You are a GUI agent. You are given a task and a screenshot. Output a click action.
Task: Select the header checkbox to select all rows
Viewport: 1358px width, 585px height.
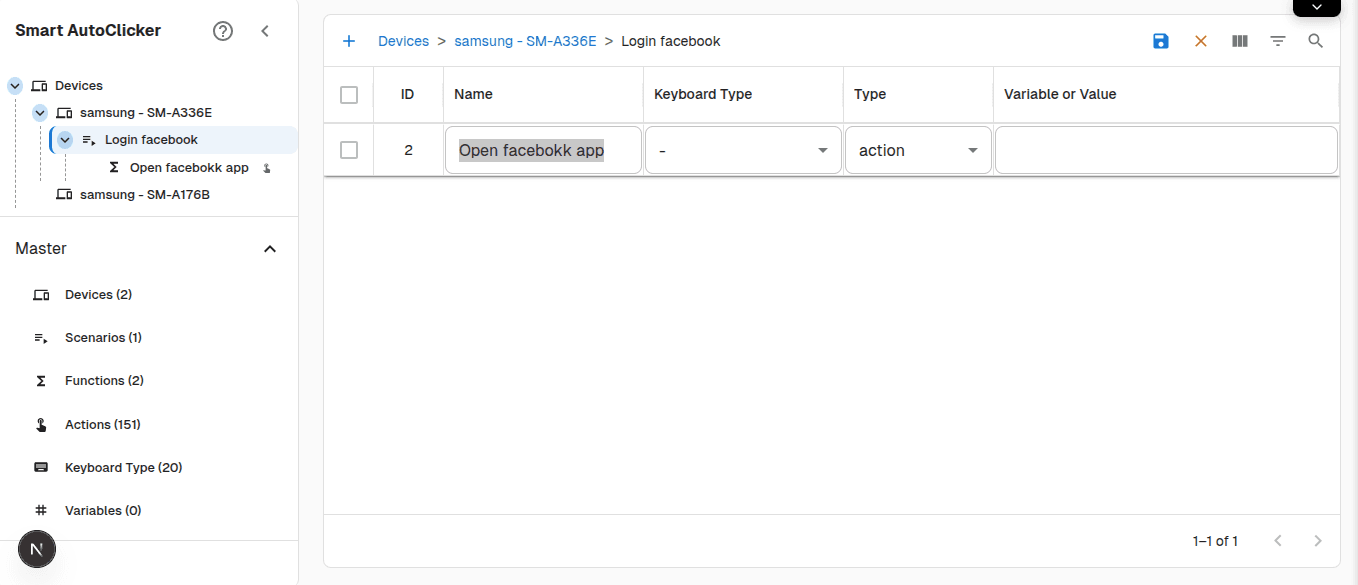tap(348, 94)
